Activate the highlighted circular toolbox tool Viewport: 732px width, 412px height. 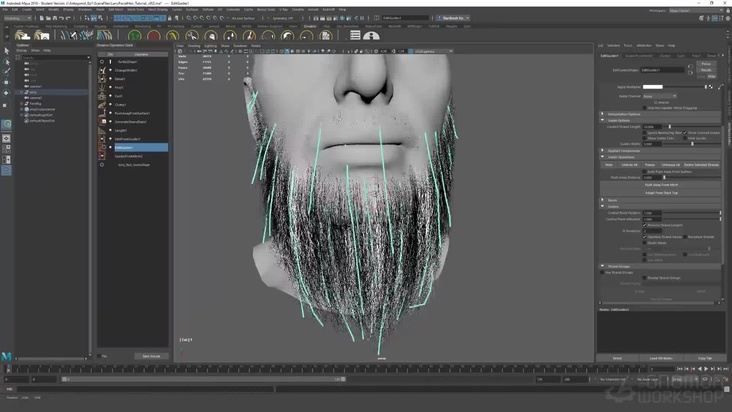(7, 124)
